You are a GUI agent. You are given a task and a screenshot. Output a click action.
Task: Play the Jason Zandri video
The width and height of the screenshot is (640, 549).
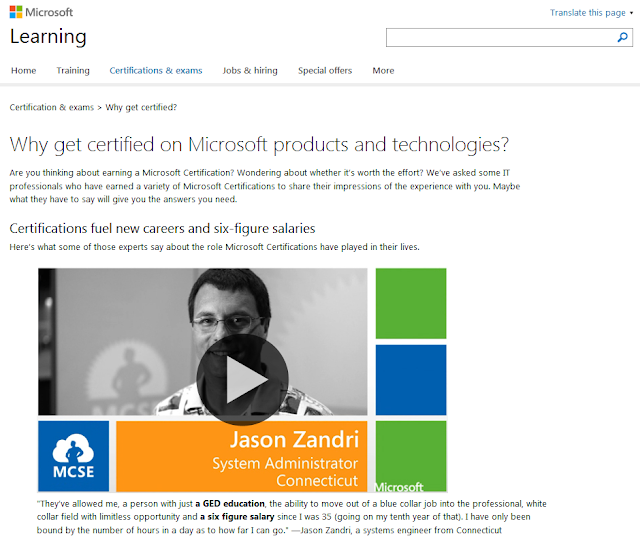pyautogui.click(x=242, y=380)
